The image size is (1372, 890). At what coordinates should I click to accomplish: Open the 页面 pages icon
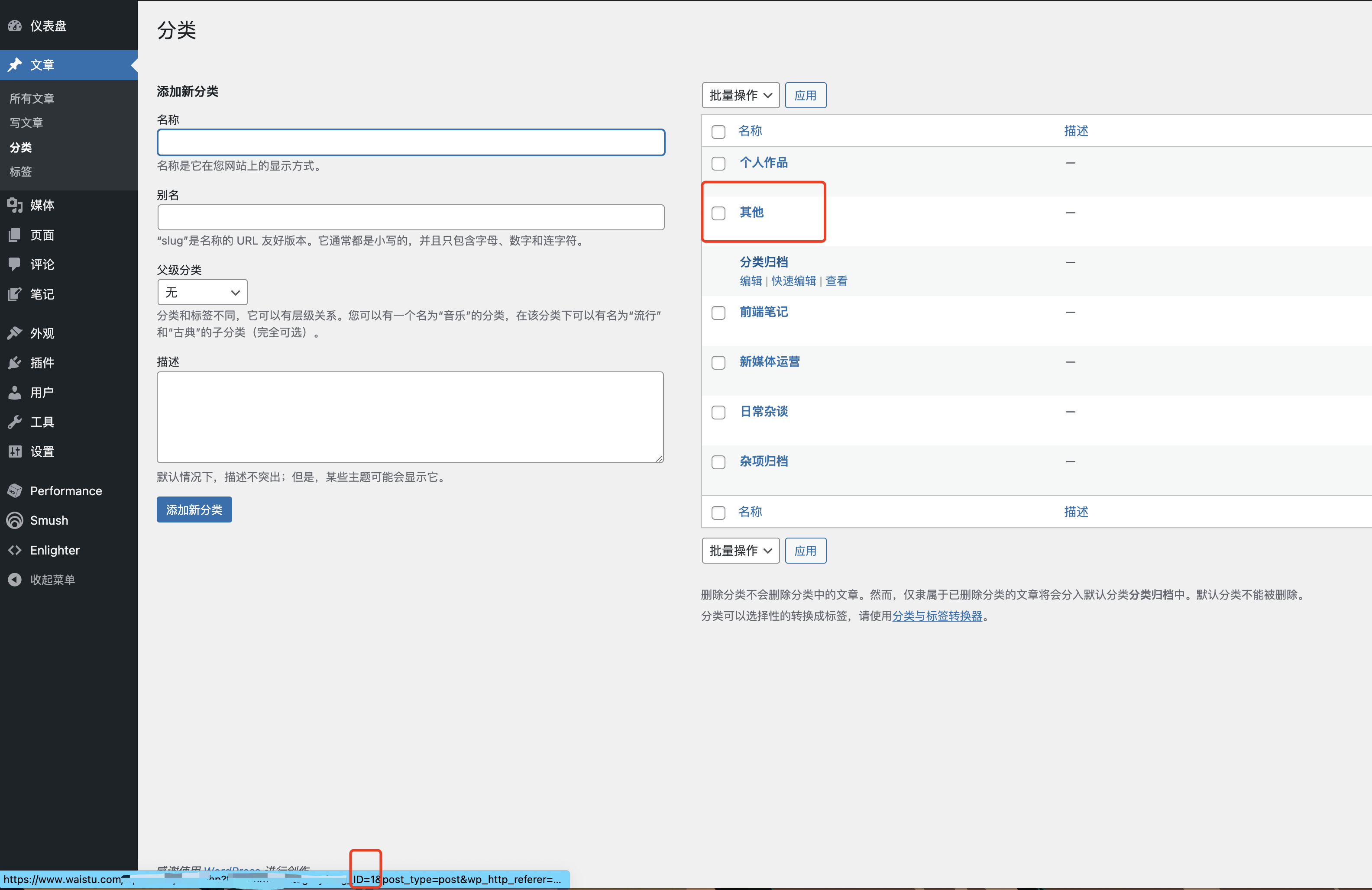pyautogui.click(x=14, y=235)
